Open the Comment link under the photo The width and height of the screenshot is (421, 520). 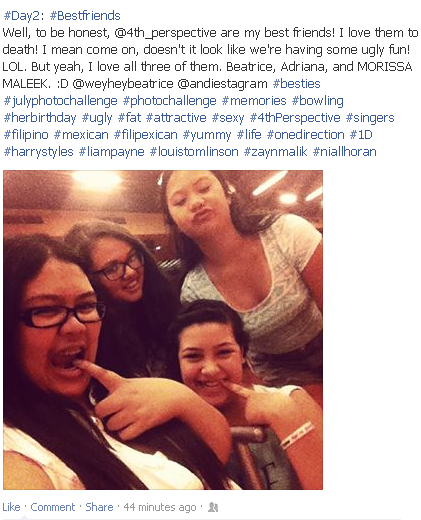point(53,507)
